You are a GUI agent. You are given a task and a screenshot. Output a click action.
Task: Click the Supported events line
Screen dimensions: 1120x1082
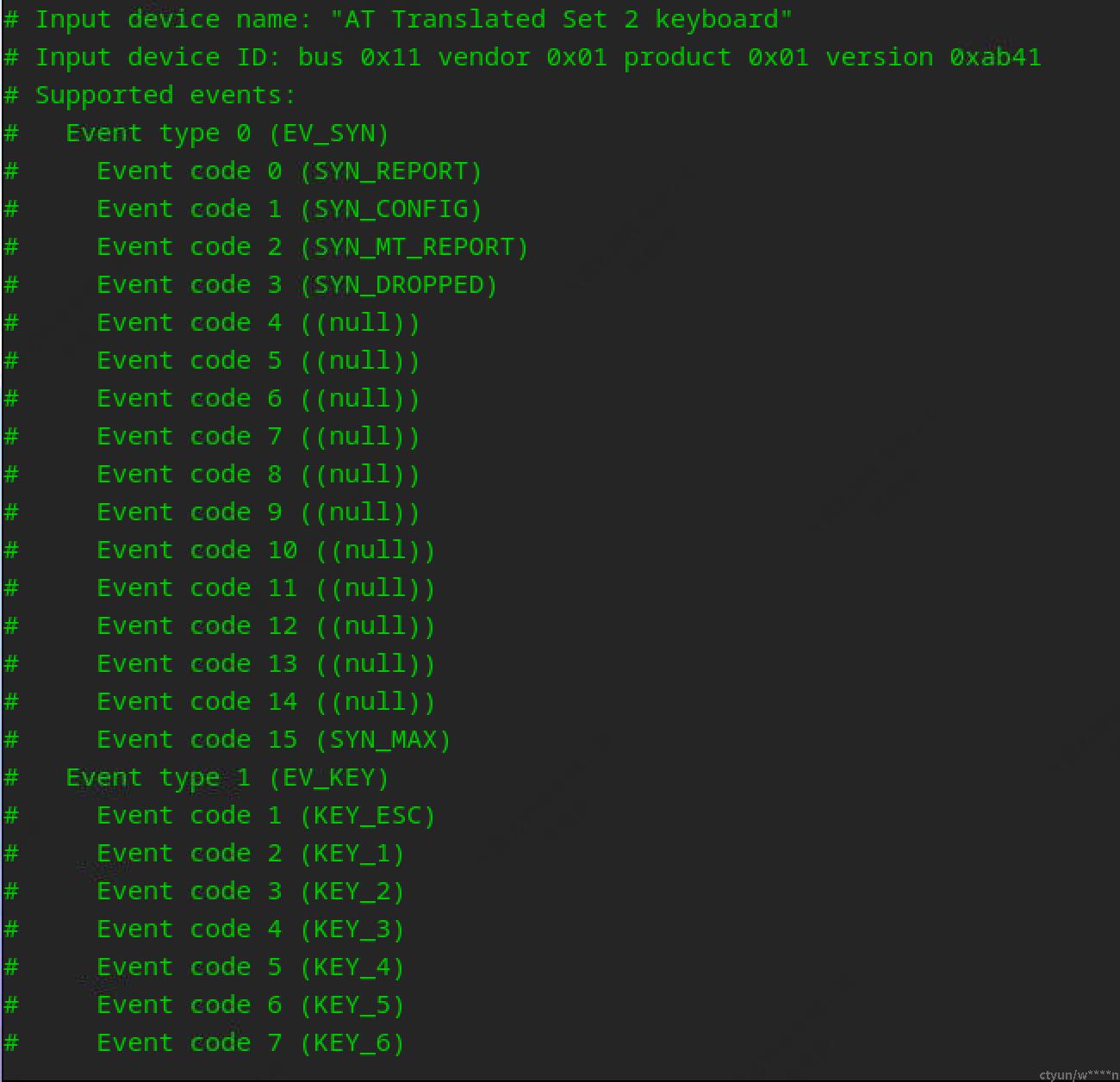point(150,95)
